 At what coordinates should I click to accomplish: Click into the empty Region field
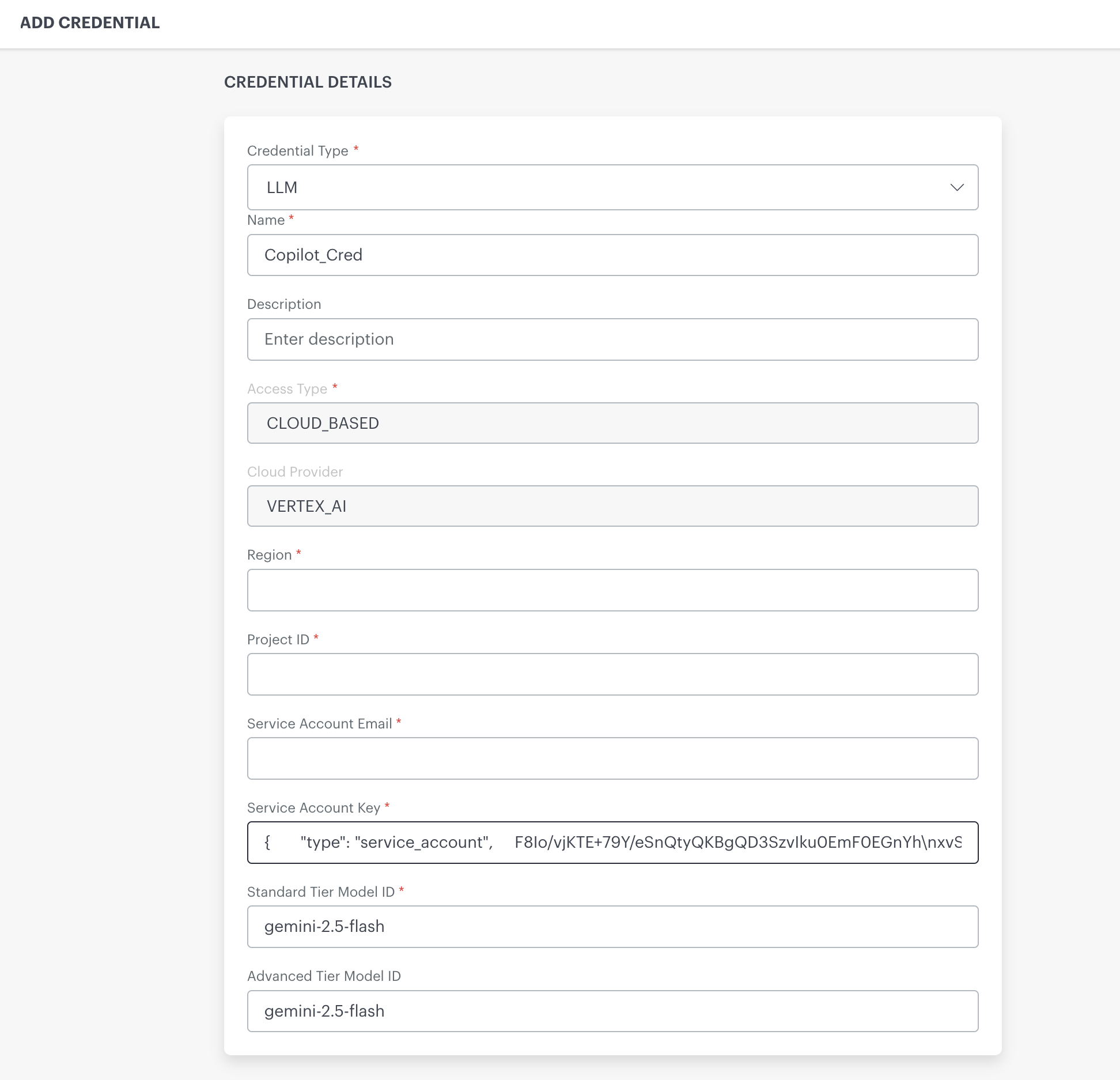[612, 590]
